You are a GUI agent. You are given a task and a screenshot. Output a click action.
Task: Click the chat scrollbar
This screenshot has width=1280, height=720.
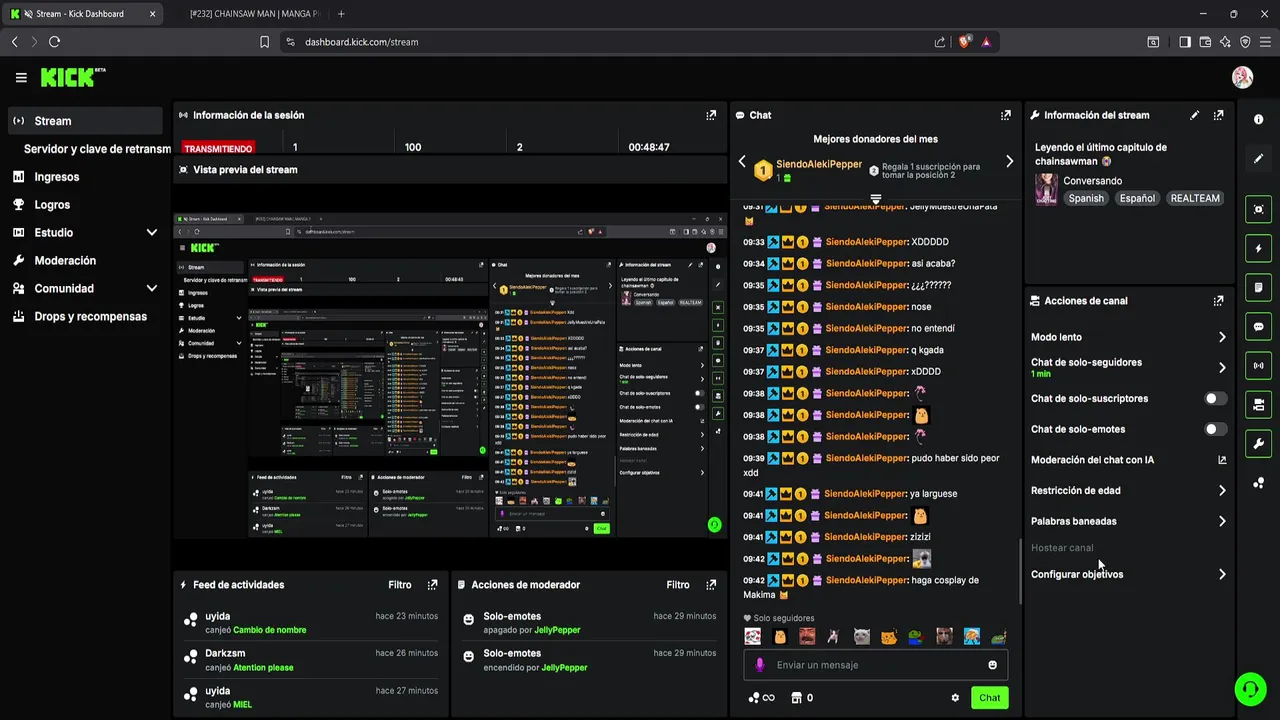pyautogui.click(x=1020, y=571)
